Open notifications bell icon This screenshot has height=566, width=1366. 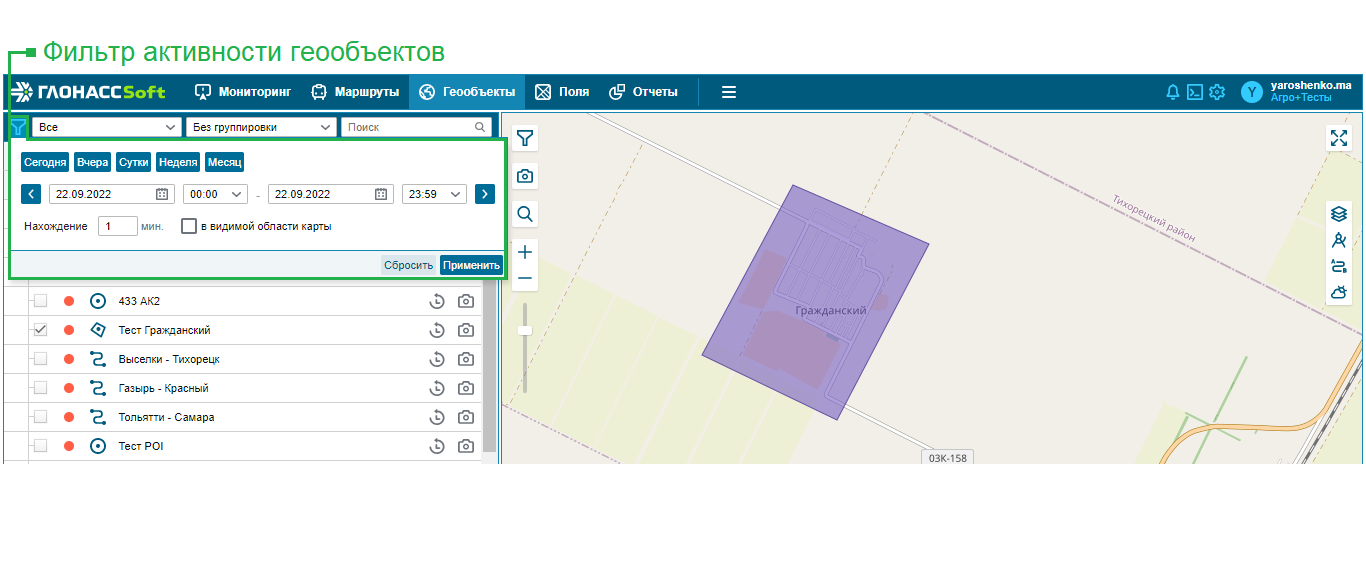click(x=1173, y=92)
